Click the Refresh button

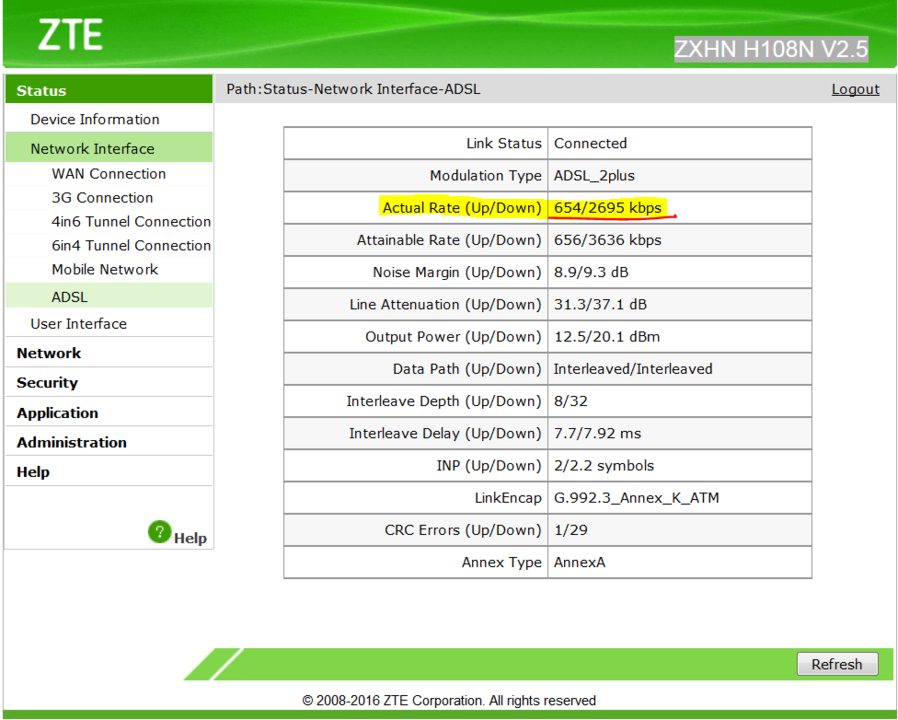point(837,664)
